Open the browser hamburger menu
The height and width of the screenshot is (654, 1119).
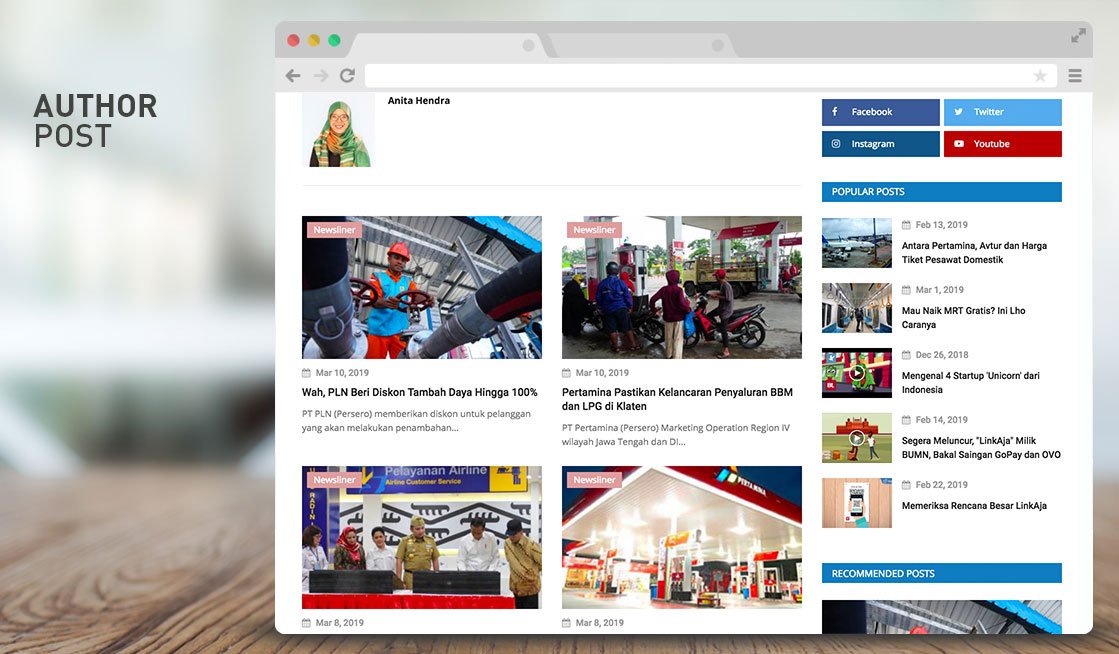[1075, 76]
